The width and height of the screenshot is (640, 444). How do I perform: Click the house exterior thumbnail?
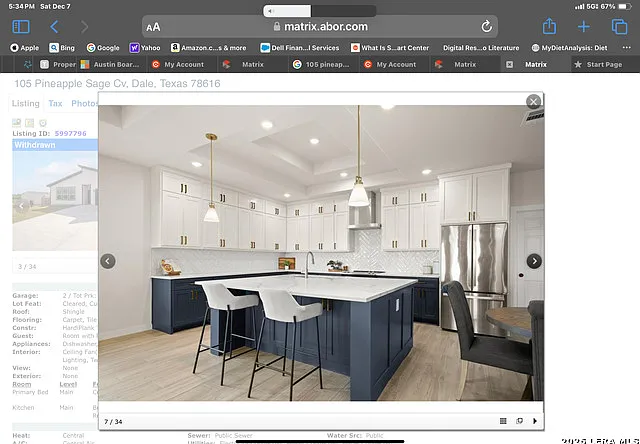[x=55, y=200]
